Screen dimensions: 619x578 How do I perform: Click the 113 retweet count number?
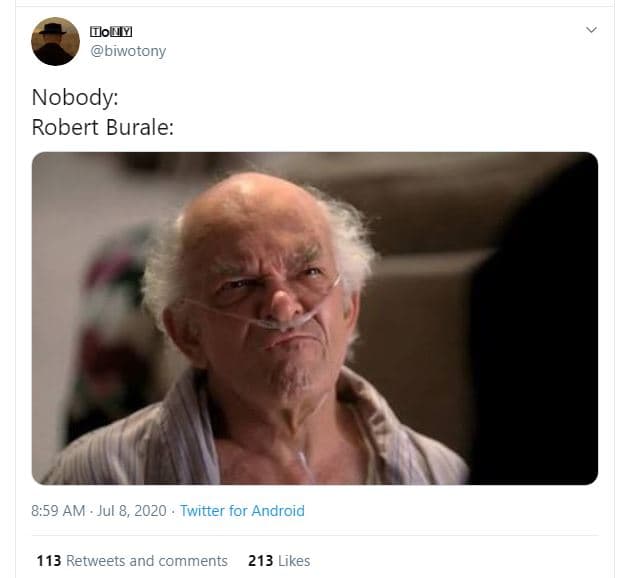49,561
